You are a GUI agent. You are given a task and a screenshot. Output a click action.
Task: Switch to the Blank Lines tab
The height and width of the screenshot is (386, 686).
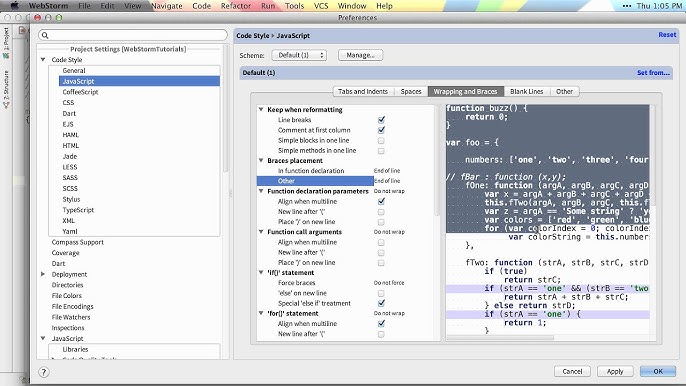click(x=526, y=91)
